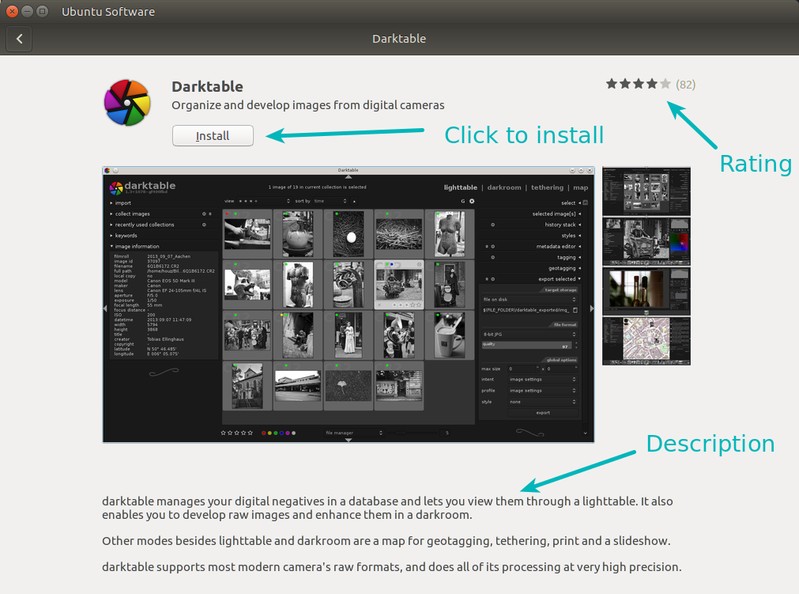Viewport: 799px width, 594px height.
Task: Switch to the darkroom tab in the screenshot
Action: [x=504, y=187]
